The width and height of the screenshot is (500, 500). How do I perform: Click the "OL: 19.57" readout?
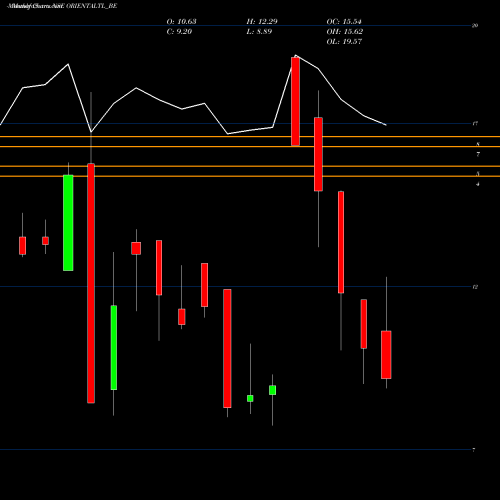click(x=344, y=41)
